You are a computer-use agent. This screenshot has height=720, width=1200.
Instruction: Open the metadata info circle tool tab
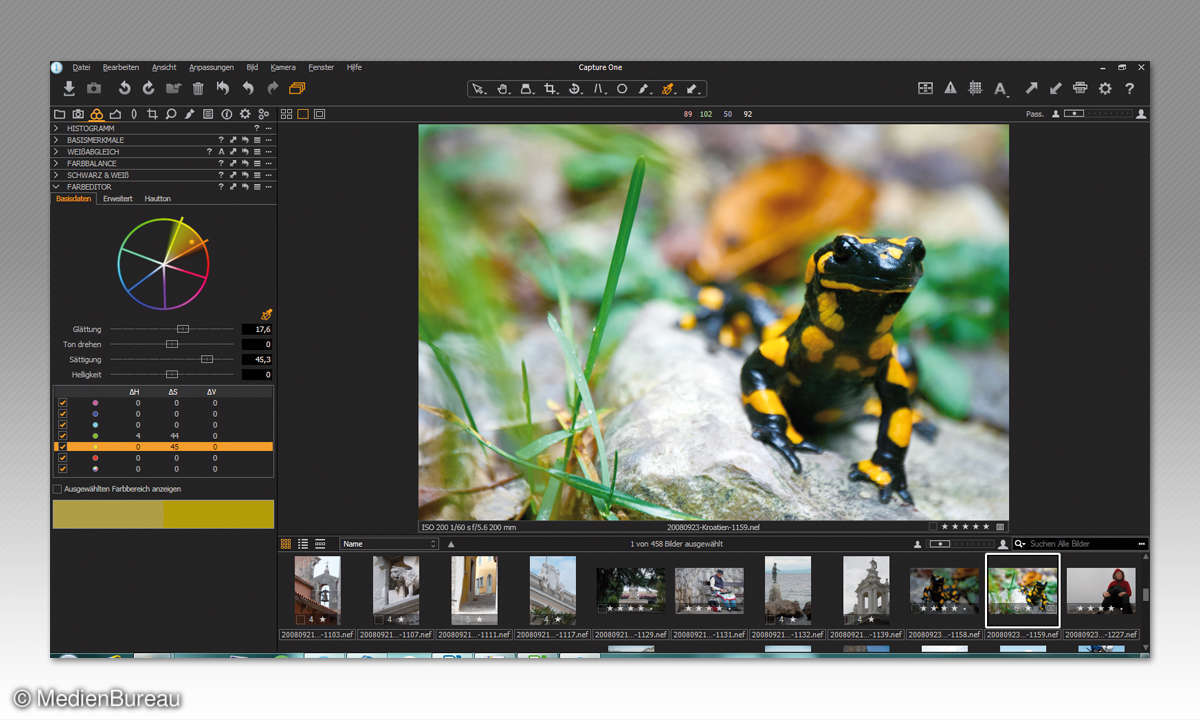pos(226,114)
